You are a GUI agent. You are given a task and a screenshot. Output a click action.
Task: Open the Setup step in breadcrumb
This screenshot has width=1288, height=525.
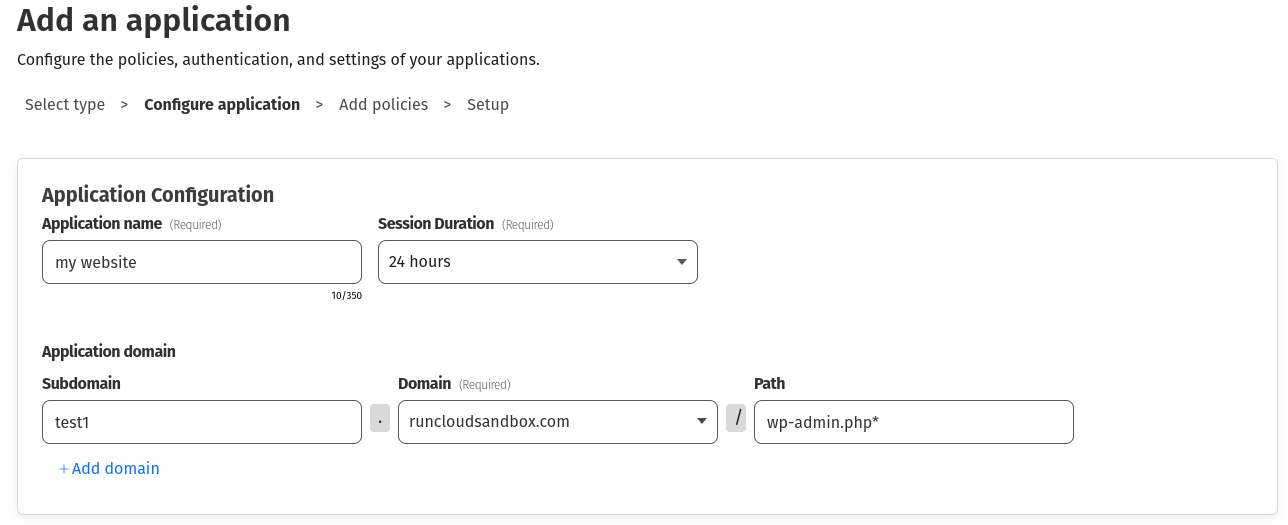488,105
